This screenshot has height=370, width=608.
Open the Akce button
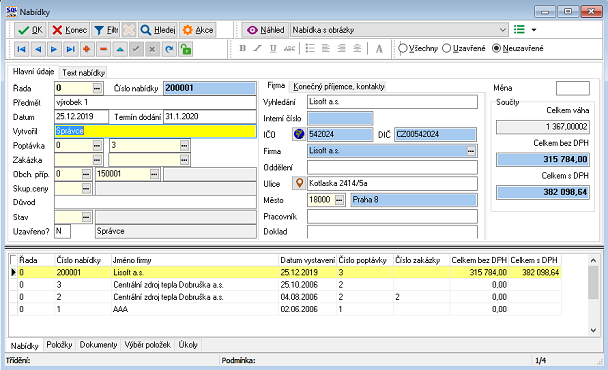[198, 30]
